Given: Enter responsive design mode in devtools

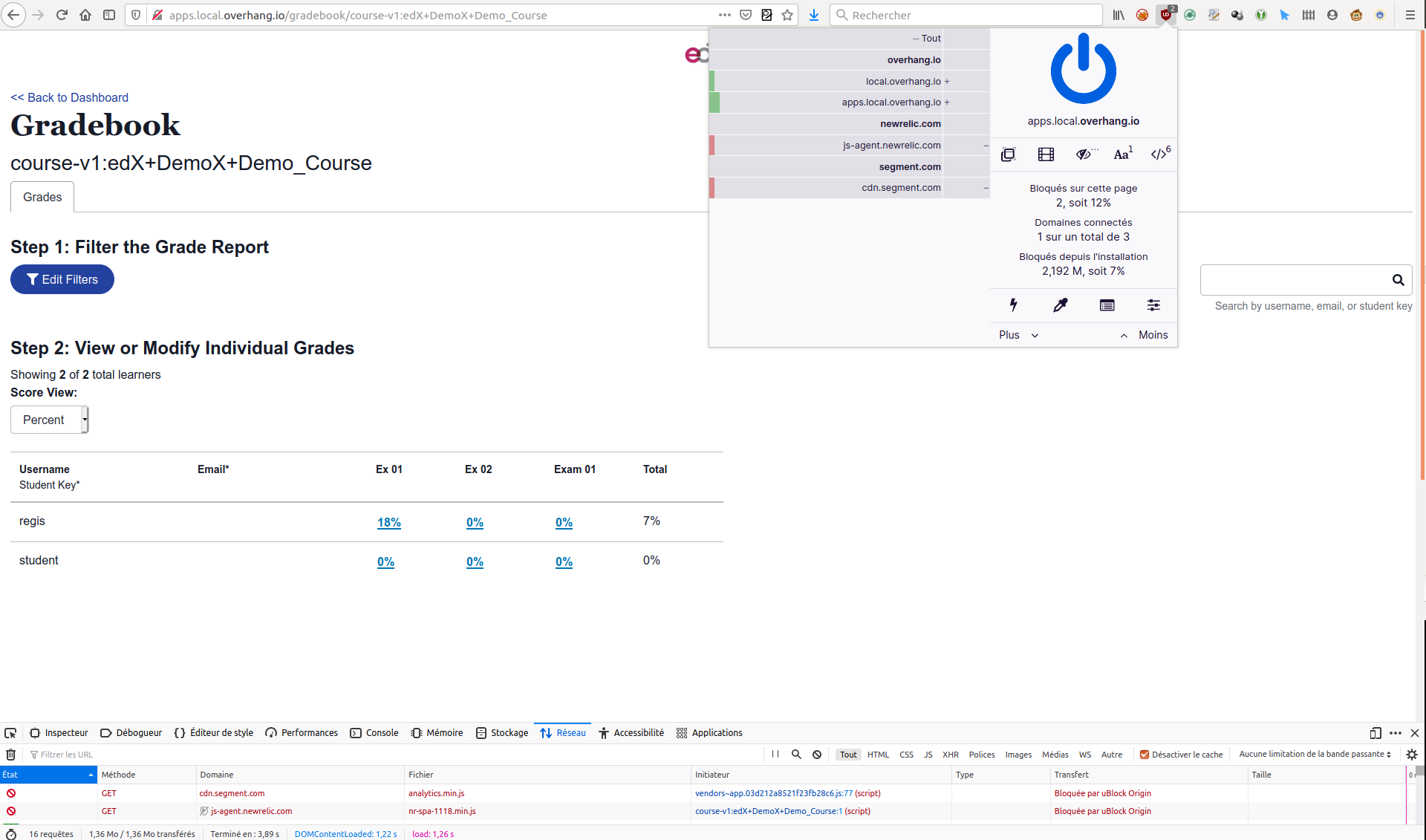Looking at the screenshot, I should click(x=1375, y=733).
